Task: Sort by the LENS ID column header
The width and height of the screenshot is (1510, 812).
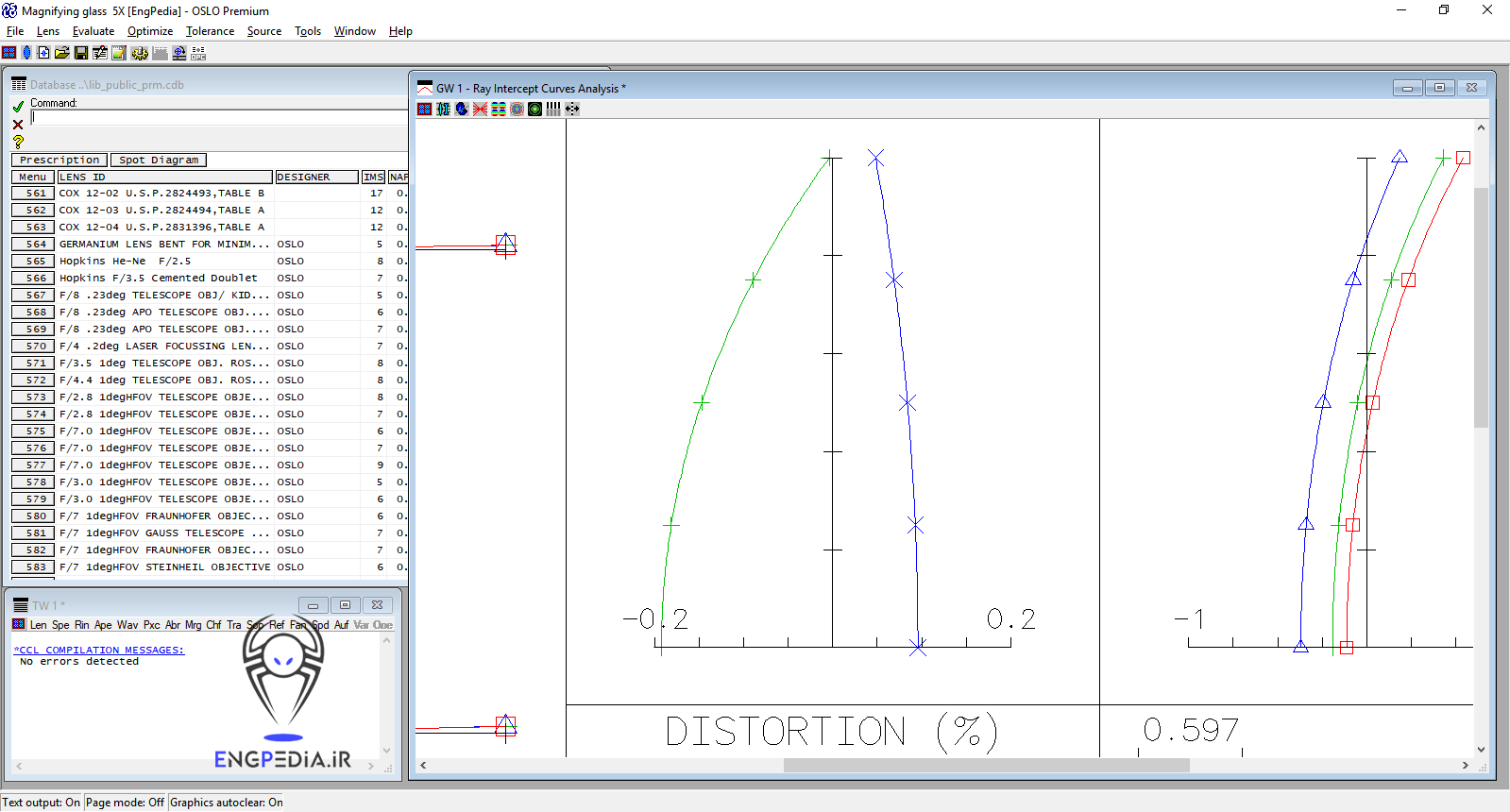Action: coord(164,178)
